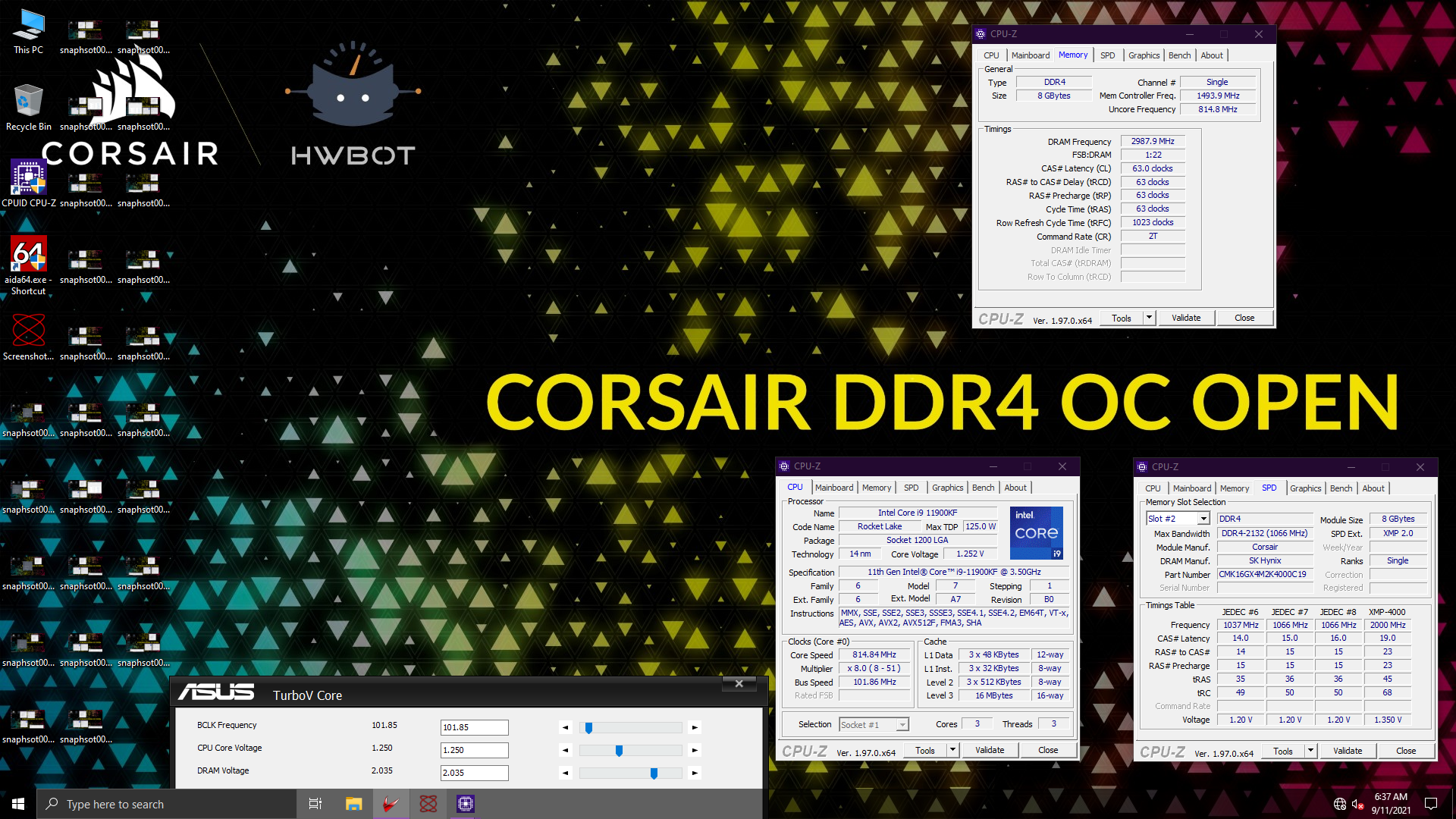Click the CPU-Z CPU window title icon
This screenshot has width=1456, height=819.
click(784, 466)
